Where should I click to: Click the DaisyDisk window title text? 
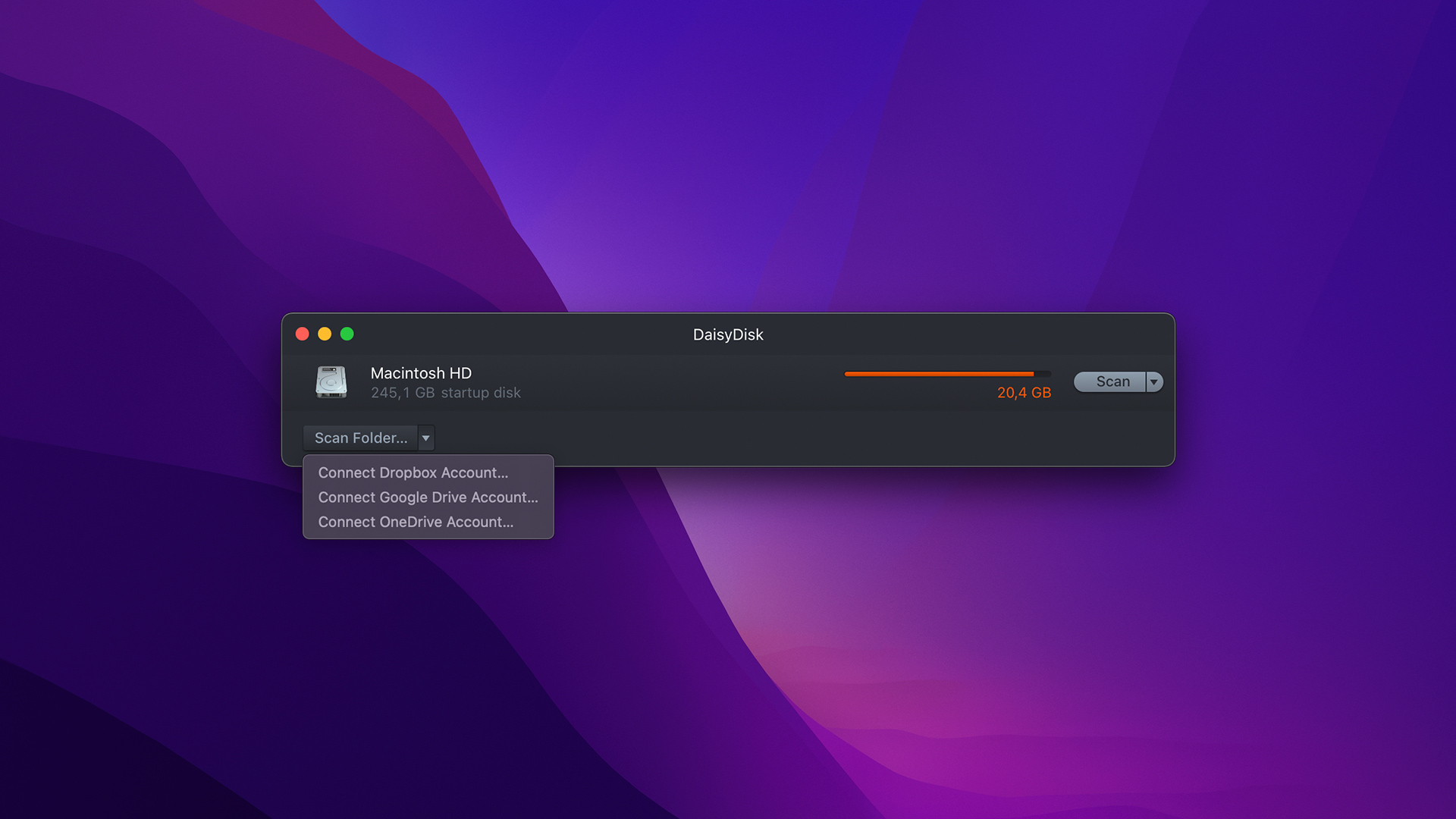(x=728, y=334)
